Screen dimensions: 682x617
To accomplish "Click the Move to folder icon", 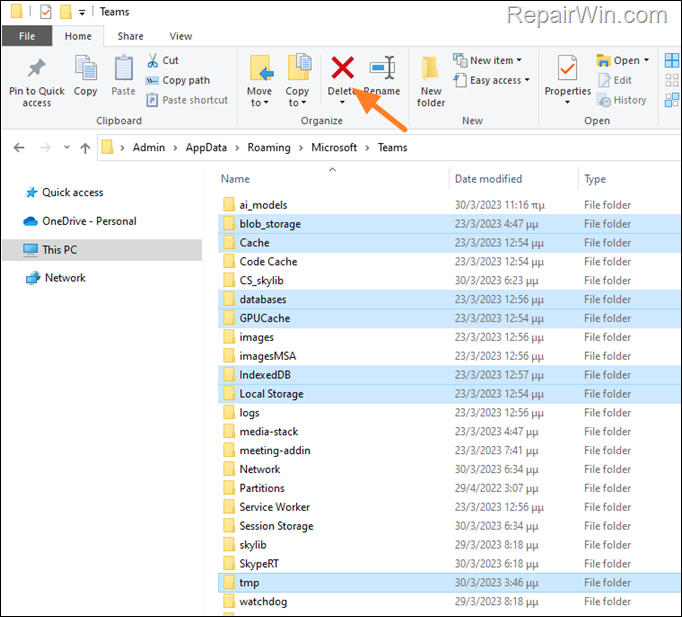I will tap(261, 68).
